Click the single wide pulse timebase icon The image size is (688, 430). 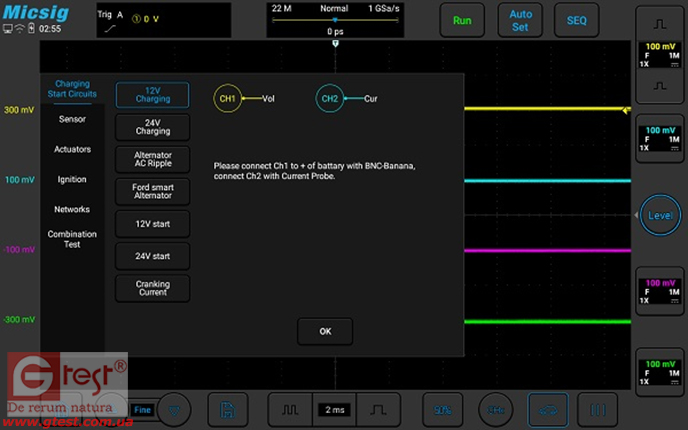point(379,410)
